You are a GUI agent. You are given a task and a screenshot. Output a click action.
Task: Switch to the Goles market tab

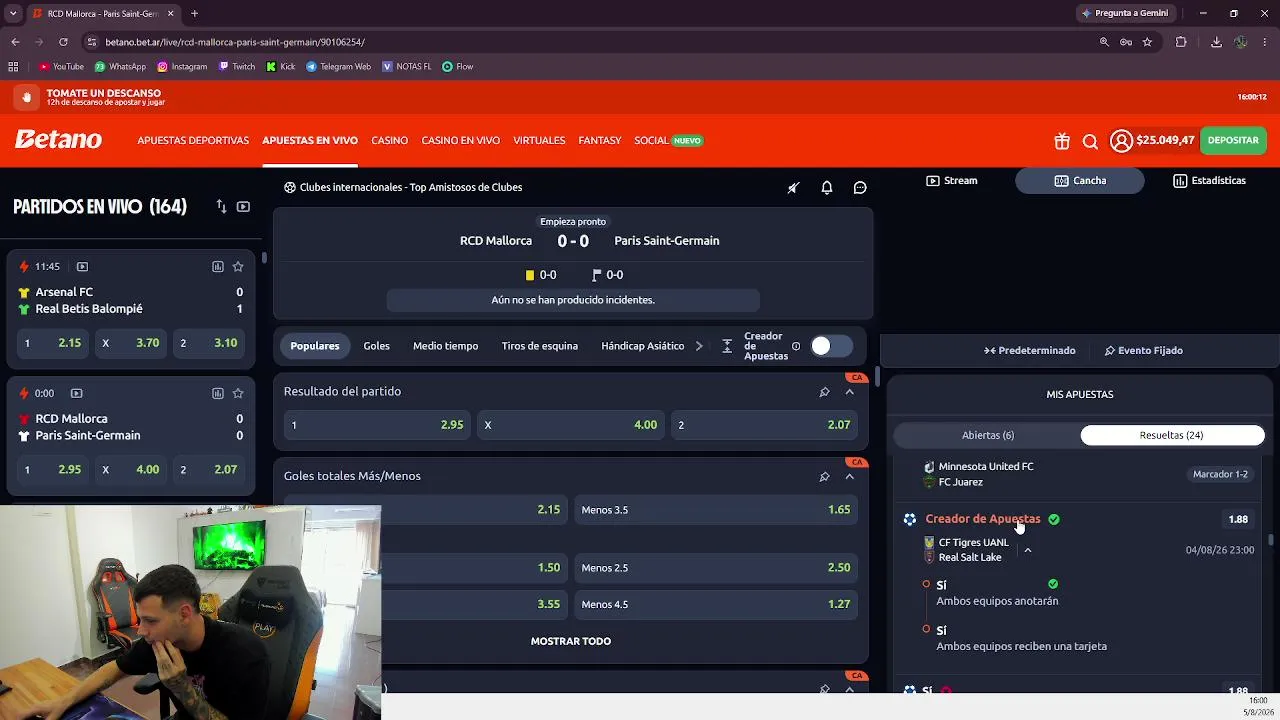click(x=377, y=346)
